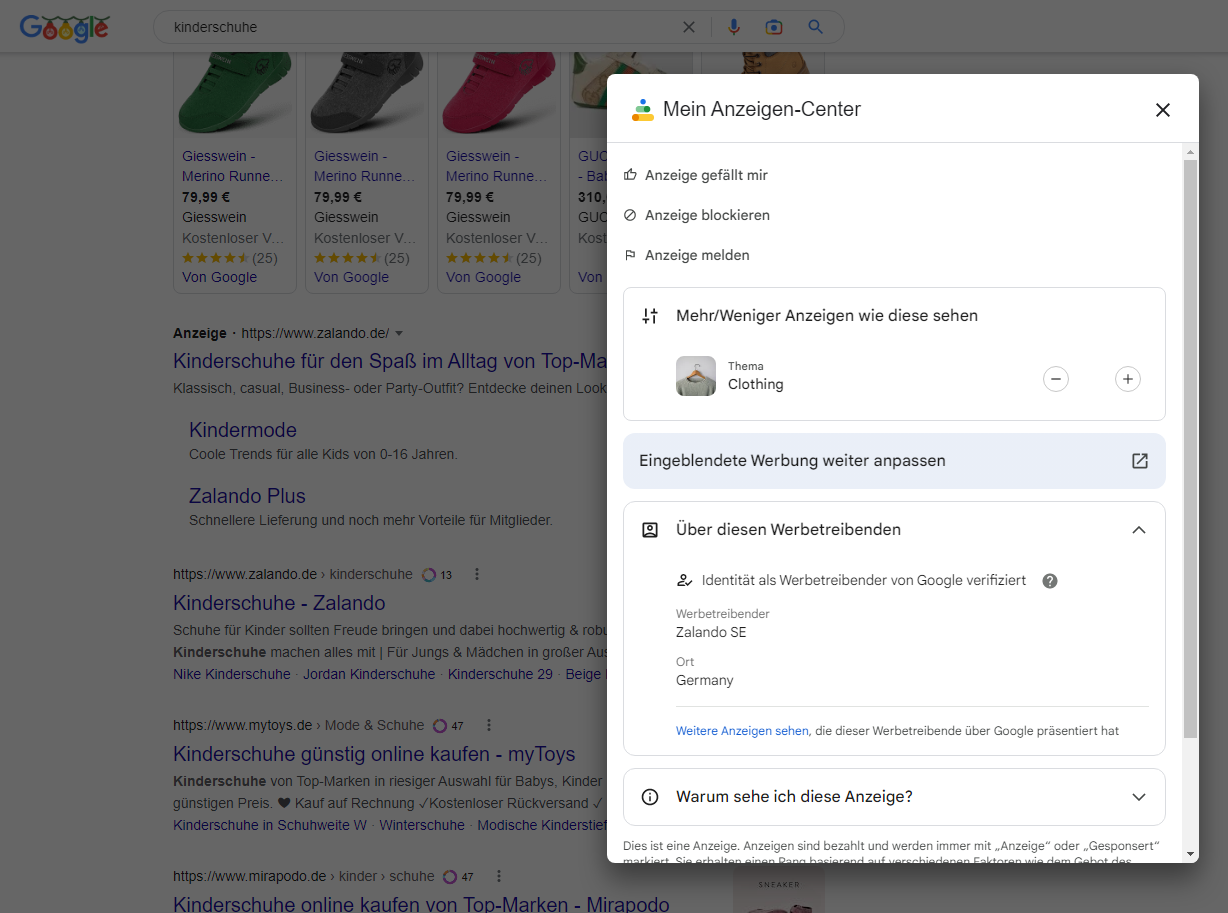Open three-dot menu for mirapodo.de result
The width and height of the screenshot is (1228, 913).
click(x=498, y=876)
